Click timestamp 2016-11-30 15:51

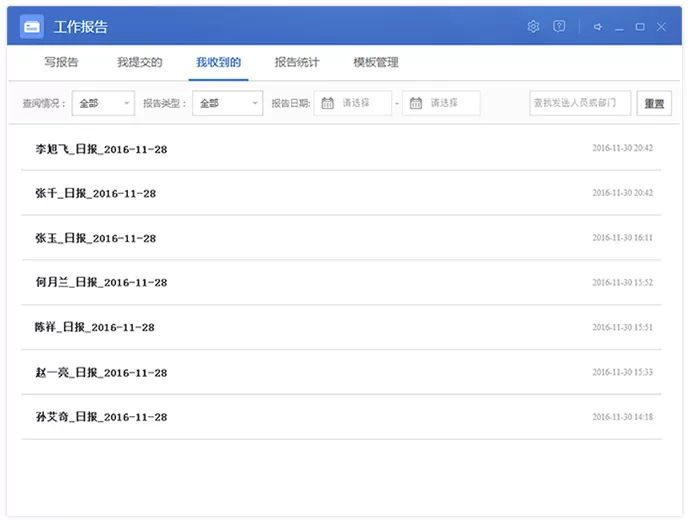[622, 327]
